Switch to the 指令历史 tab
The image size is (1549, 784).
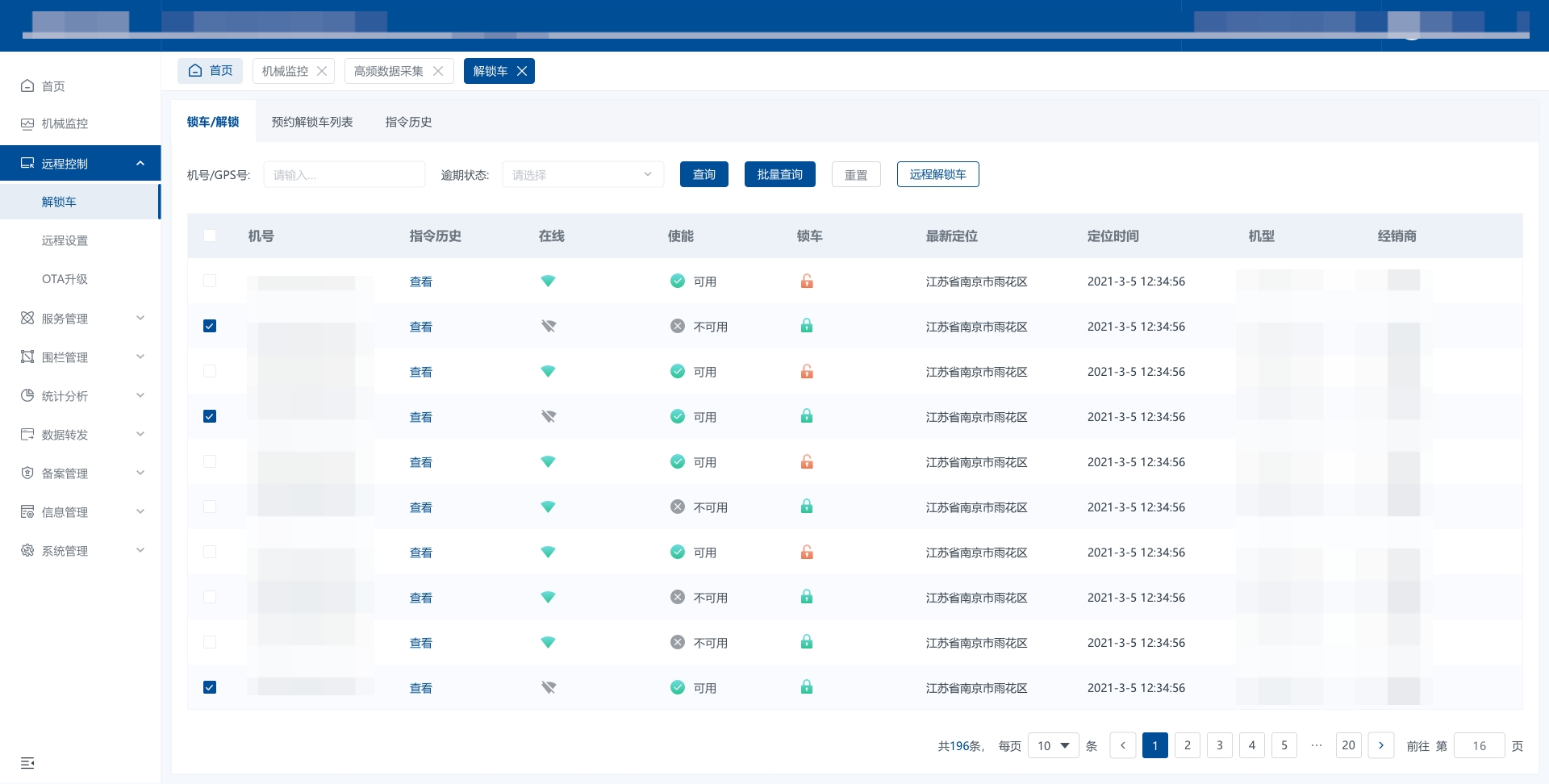(x=408, y=122)
